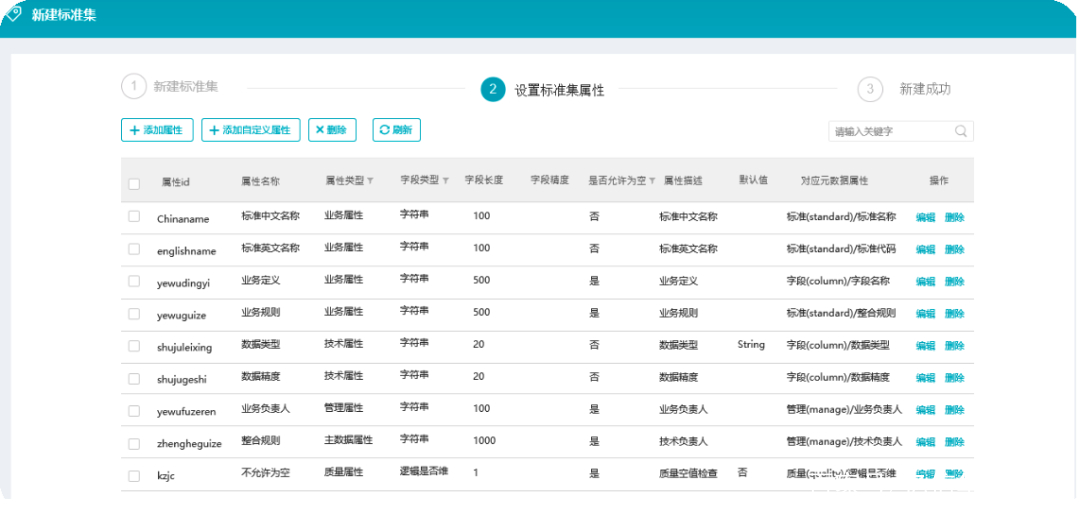Click the search magnifier icon
Screen dimensions: 1080x514
tap(960, 131)
